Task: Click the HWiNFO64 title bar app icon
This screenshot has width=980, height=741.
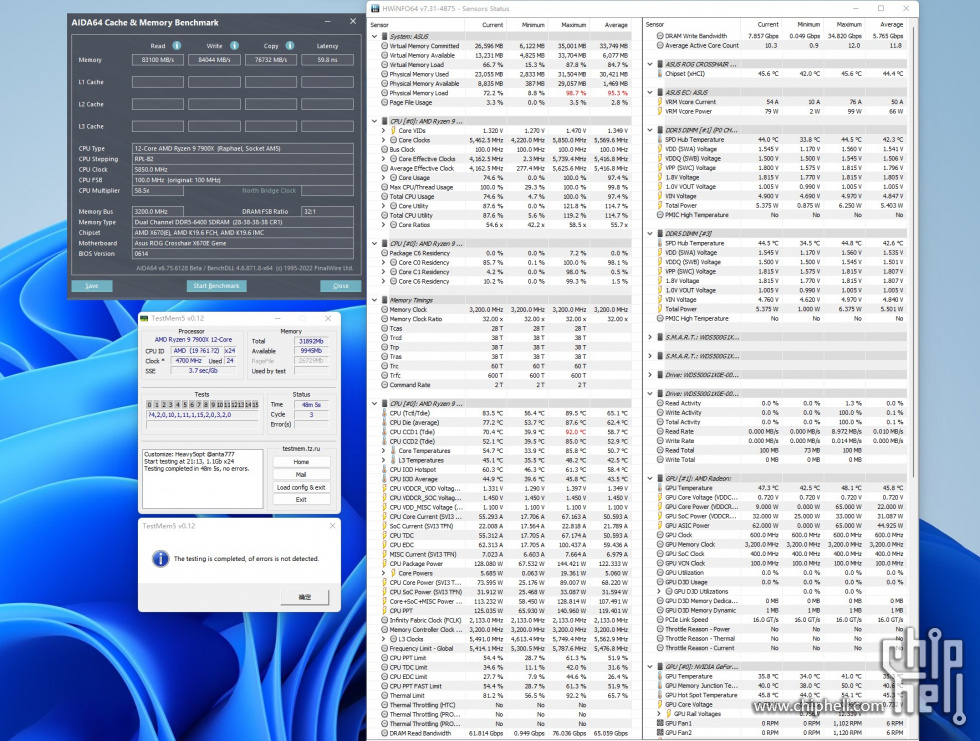Action: tap(375, 9)
